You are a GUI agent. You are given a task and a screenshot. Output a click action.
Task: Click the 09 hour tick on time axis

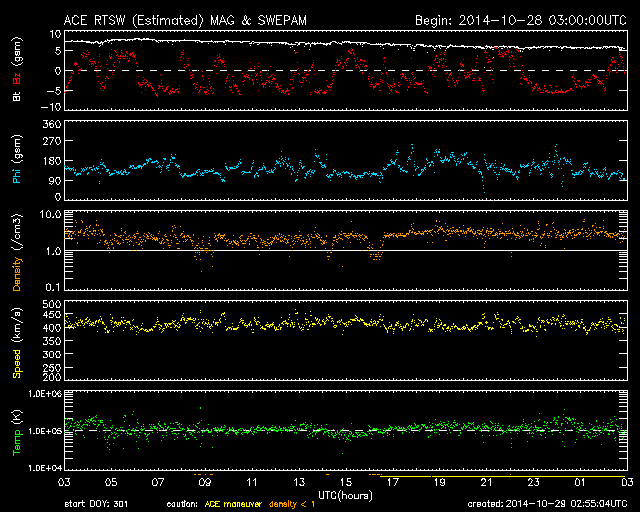tap(204, 482)
